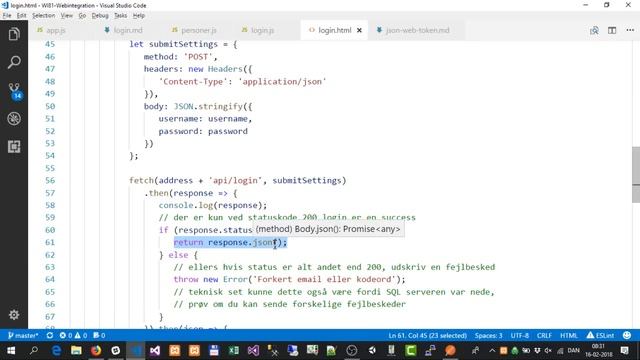Click the master branch indicator in status bar

pos(23,336)
